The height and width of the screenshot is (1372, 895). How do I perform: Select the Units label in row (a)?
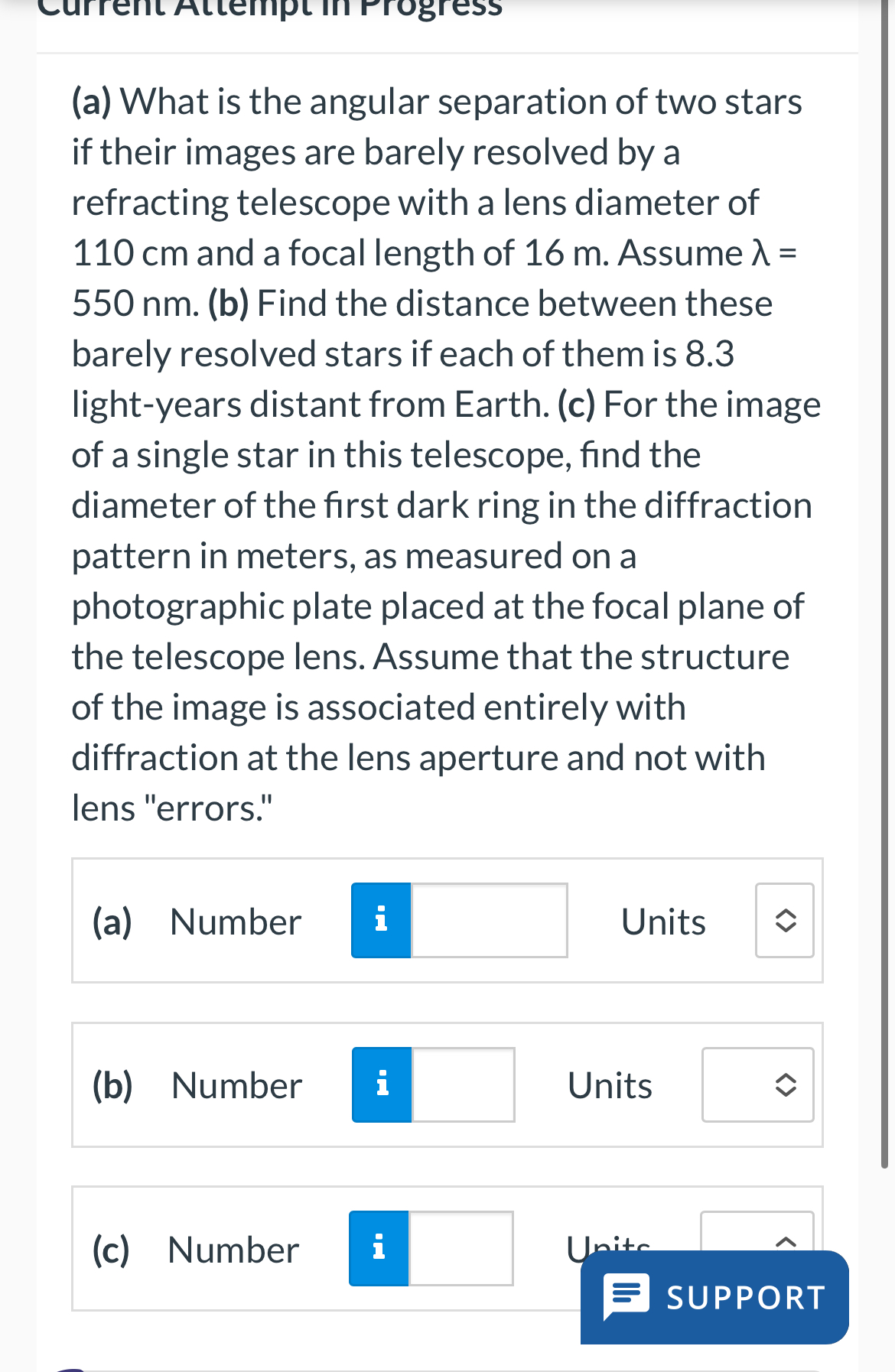point(662,920)
